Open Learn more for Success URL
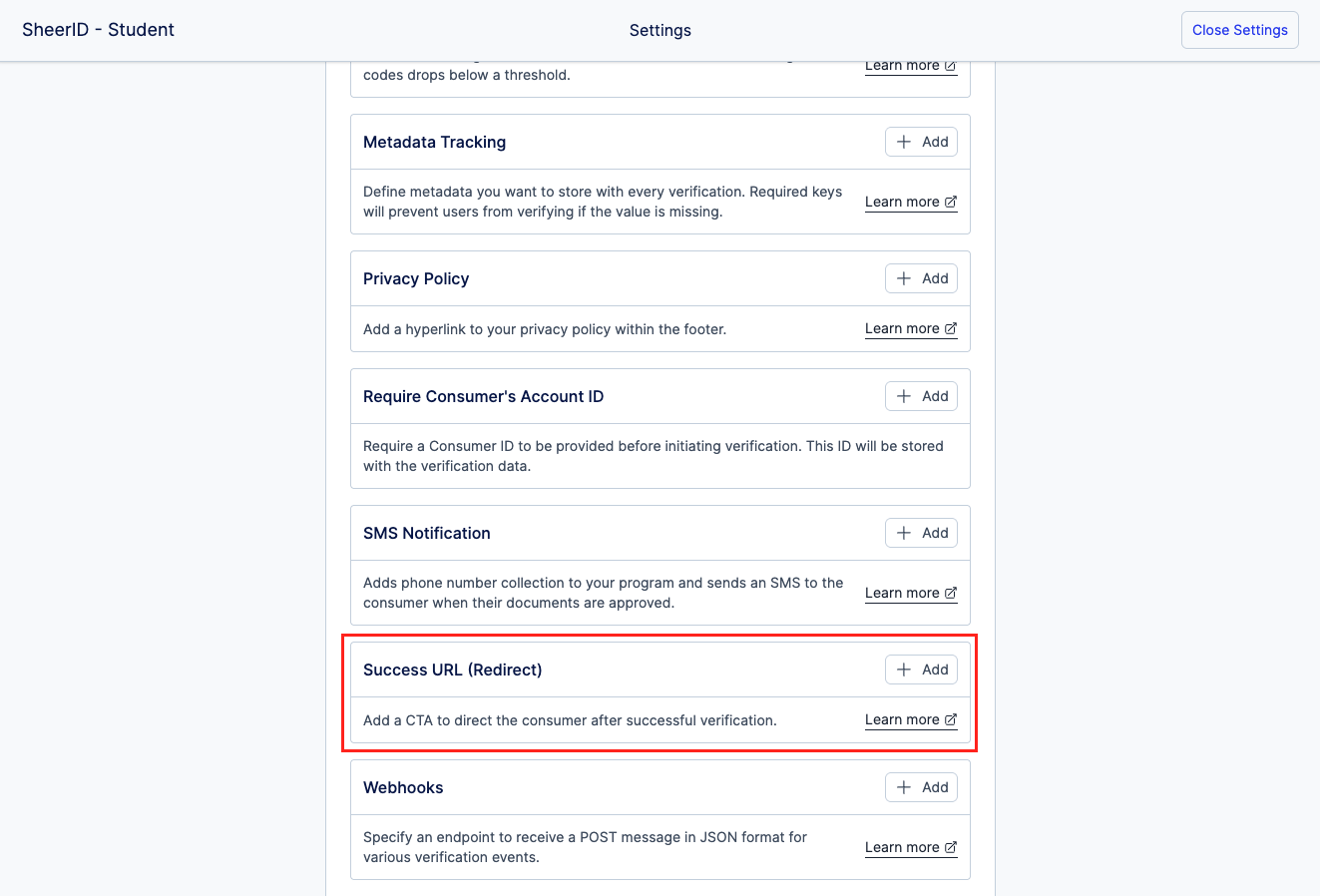The width and height of the screenshot is (1320, 896). click(x=902, y=719)
